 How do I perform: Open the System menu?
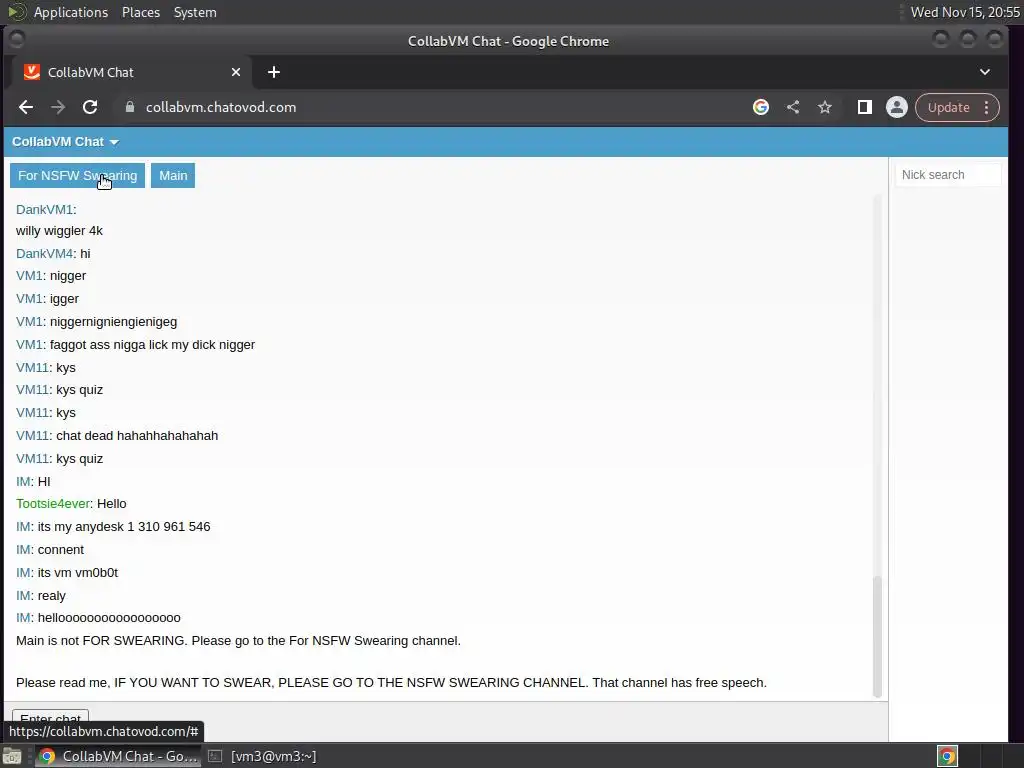[x=195, y=12]
